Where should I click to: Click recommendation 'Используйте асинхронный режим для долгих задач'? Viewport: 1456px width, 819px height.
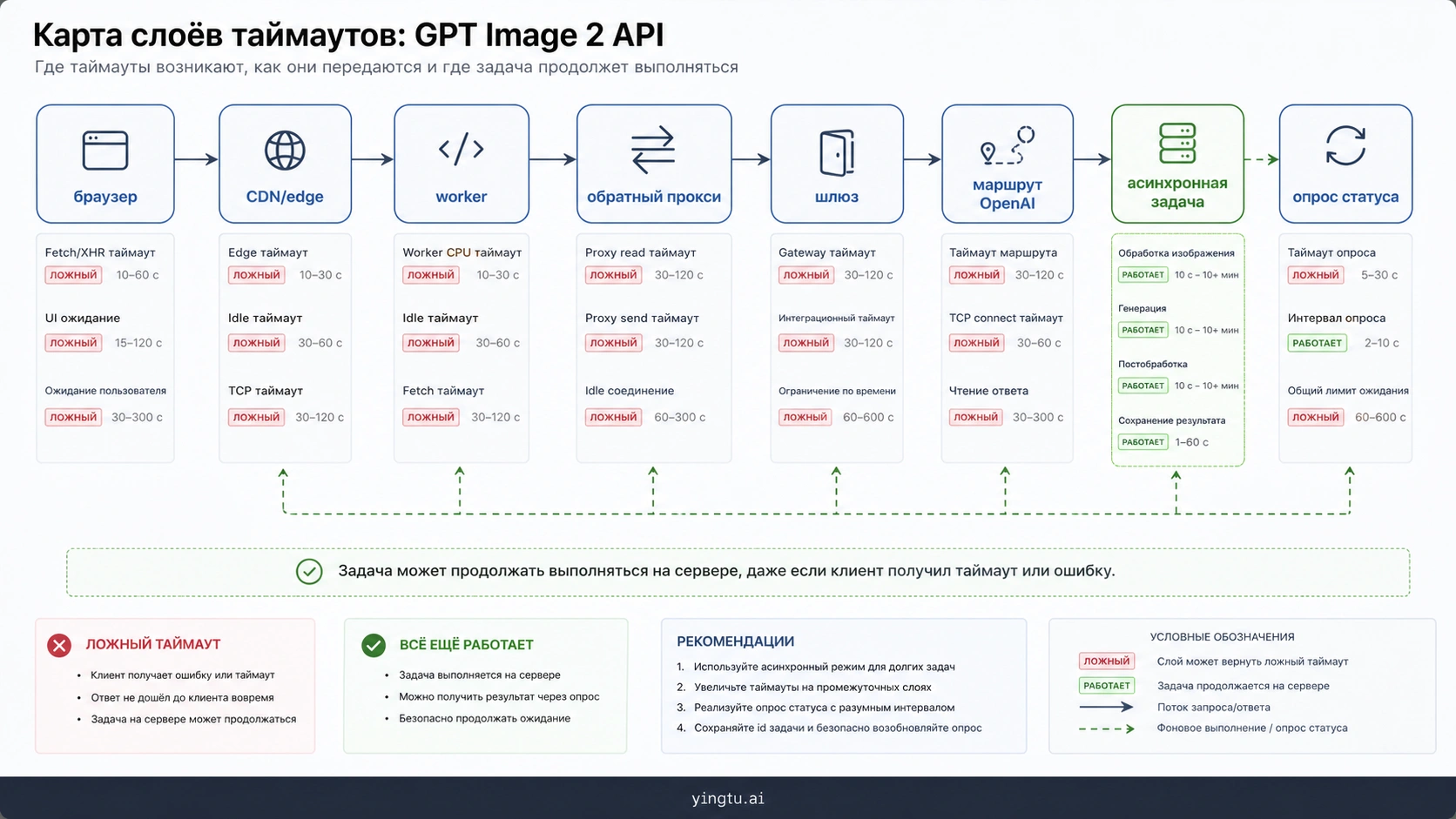[x=825, y=667]
